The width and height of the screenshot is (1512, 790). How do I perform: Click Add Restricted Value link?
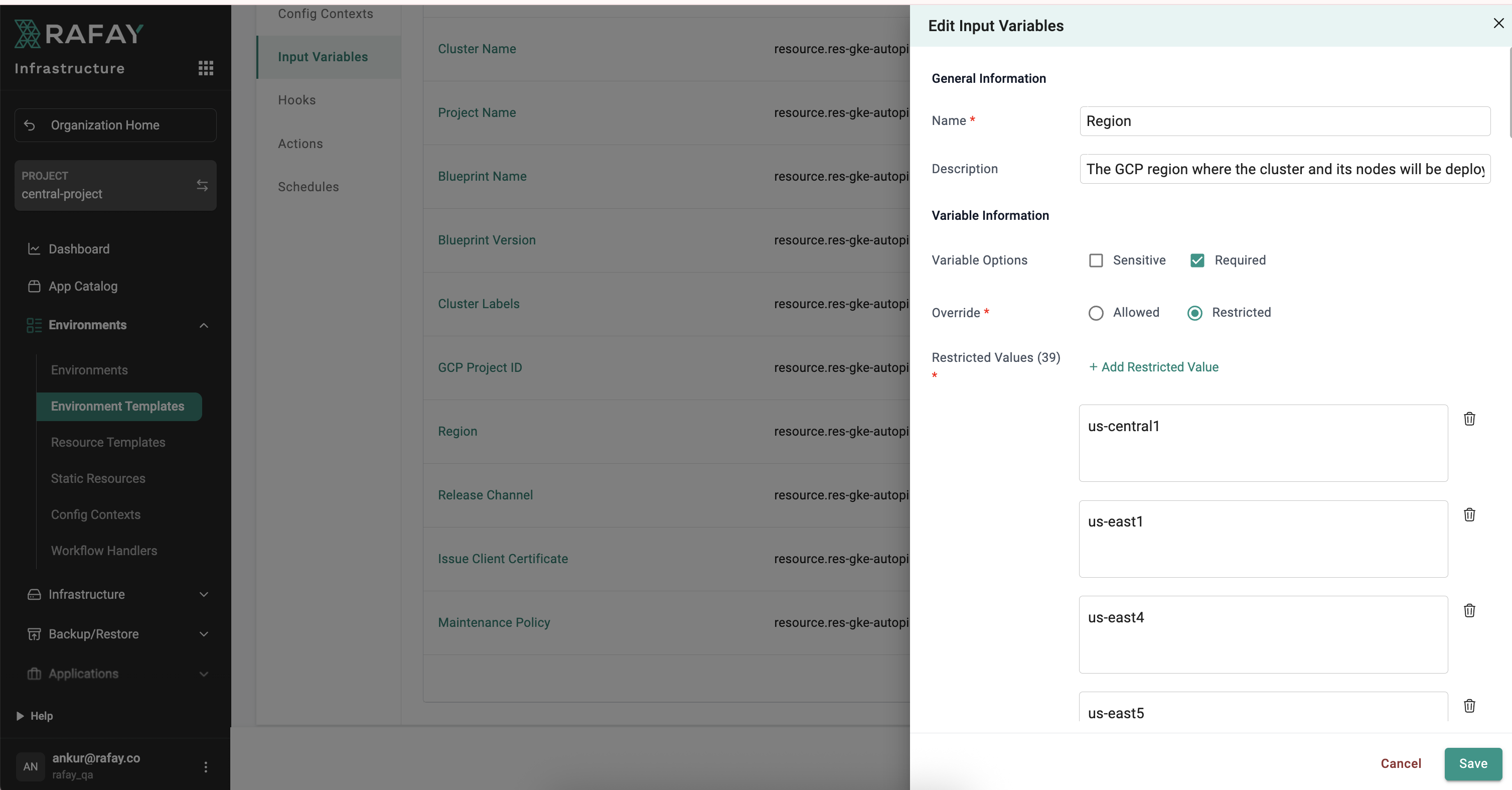(1153, 367)
